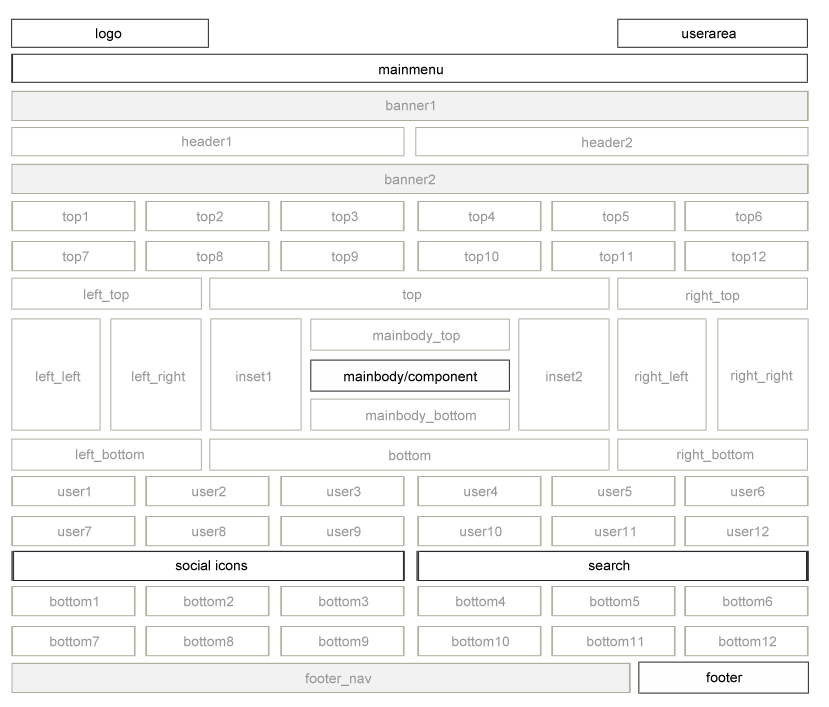The width and height of the screenshot is (829, 707).
Task: Select the banner1 position
Action: 410,106
